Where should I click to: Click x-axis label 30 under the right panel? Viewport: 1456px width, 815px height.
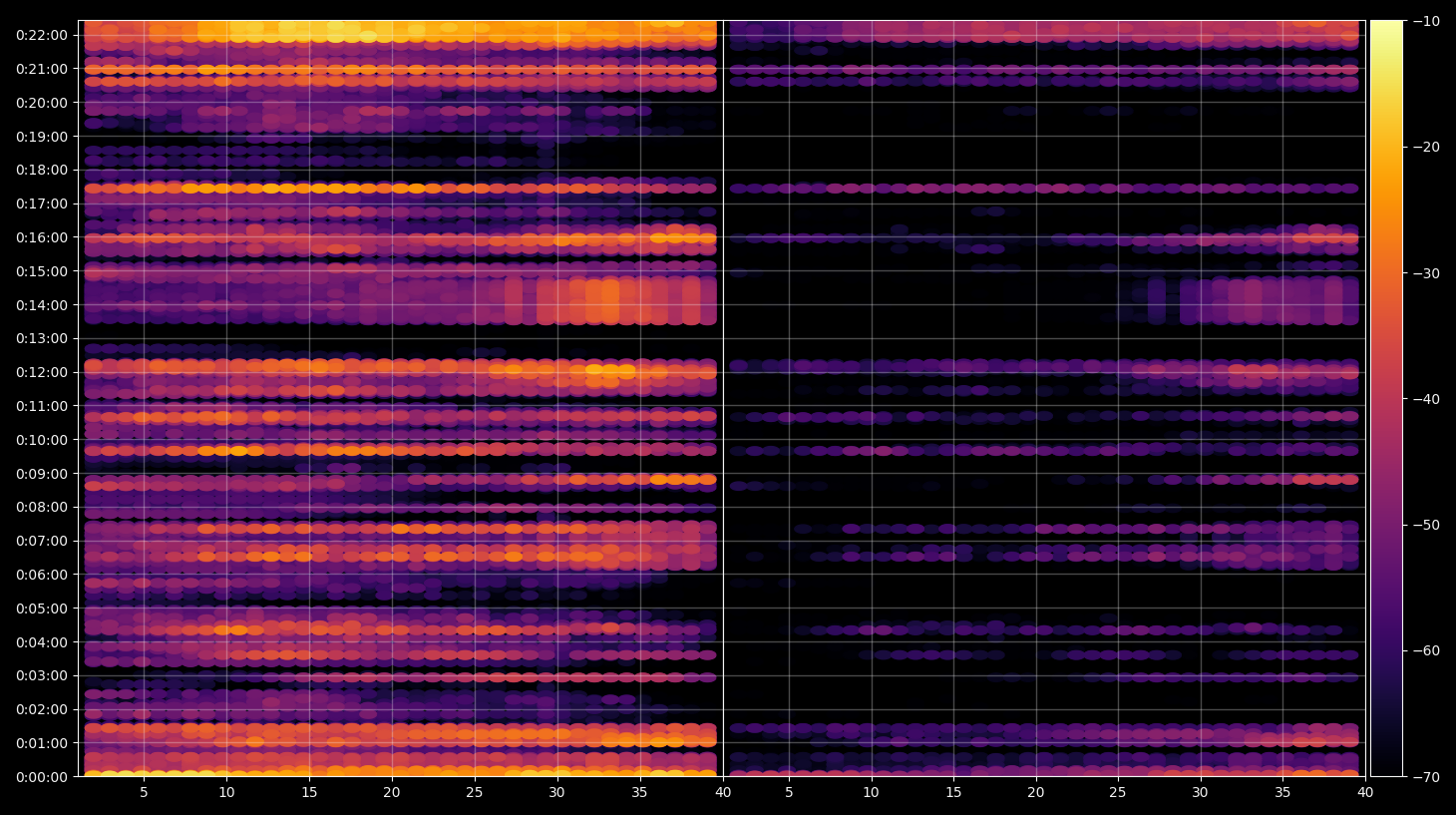point(1200,793)
